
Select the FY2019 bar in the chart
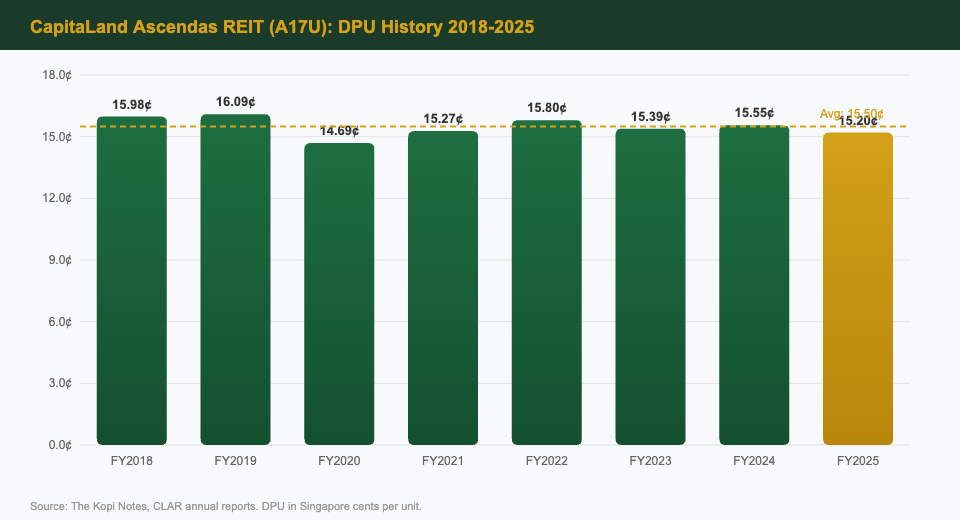click(x=235, y=279)
